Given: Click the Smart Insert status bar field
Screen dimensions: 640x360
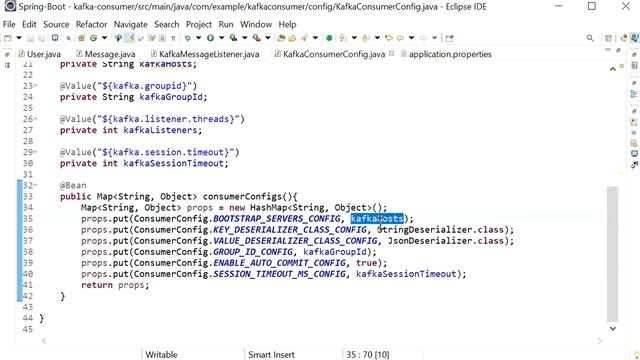Looking at the screenshot, I should [271, 355].
